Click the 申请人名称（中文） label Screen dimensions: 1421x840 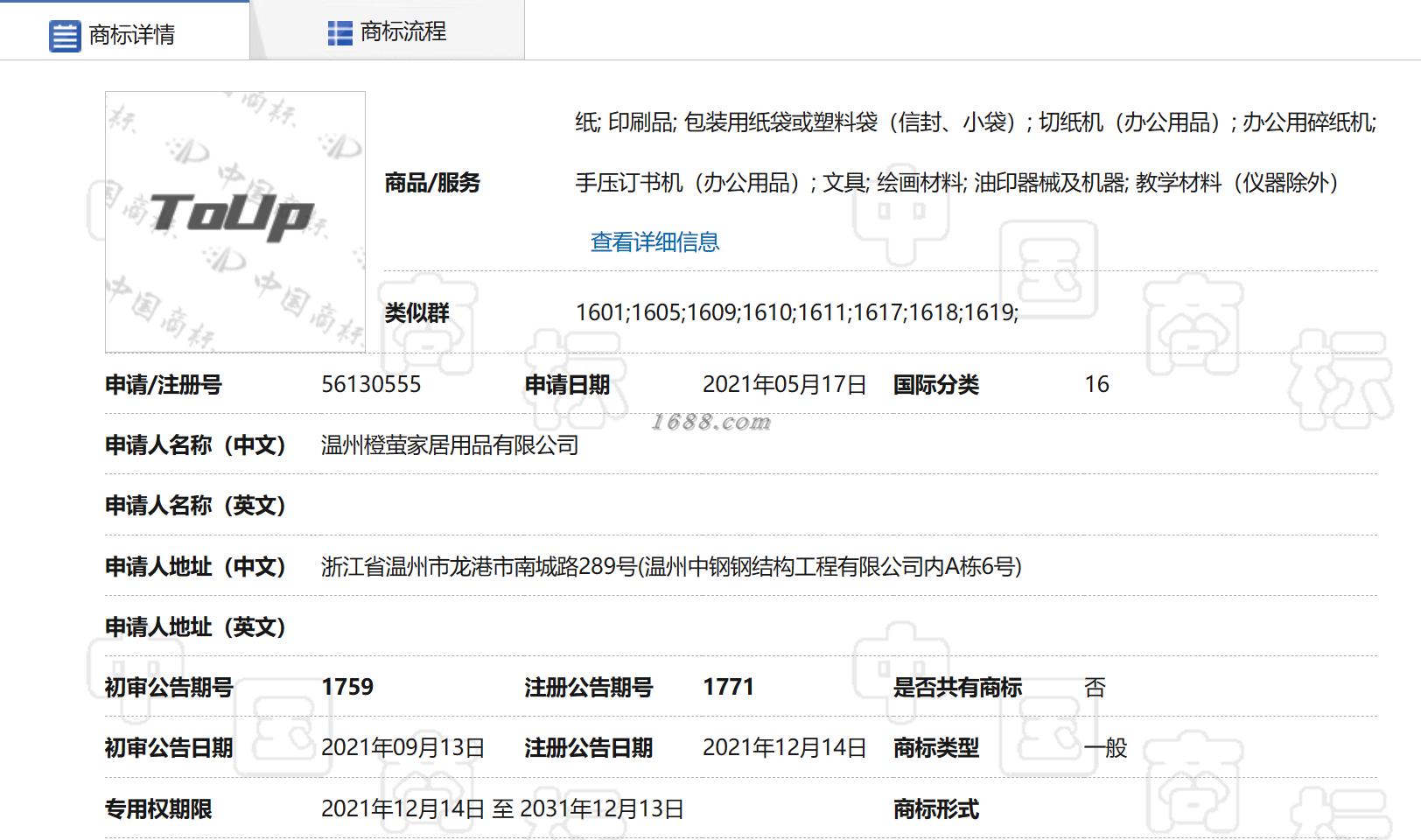[x=196, y=445]
